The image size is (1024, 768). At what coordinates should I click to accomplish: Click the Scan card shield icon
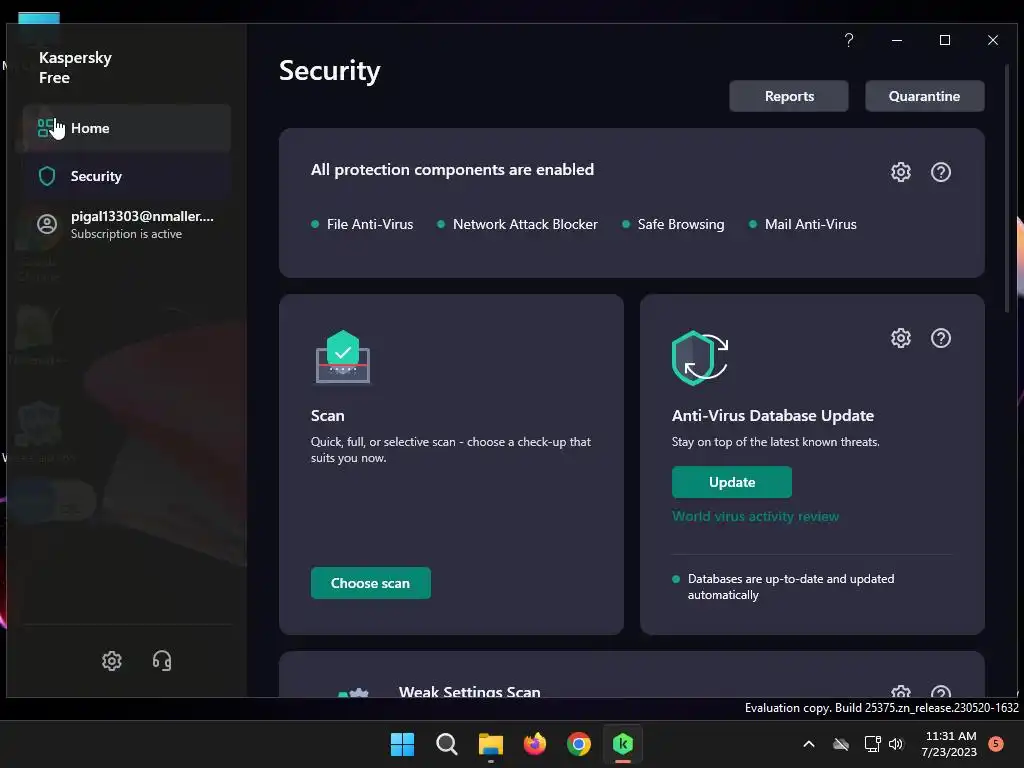(x=343, y=357)
